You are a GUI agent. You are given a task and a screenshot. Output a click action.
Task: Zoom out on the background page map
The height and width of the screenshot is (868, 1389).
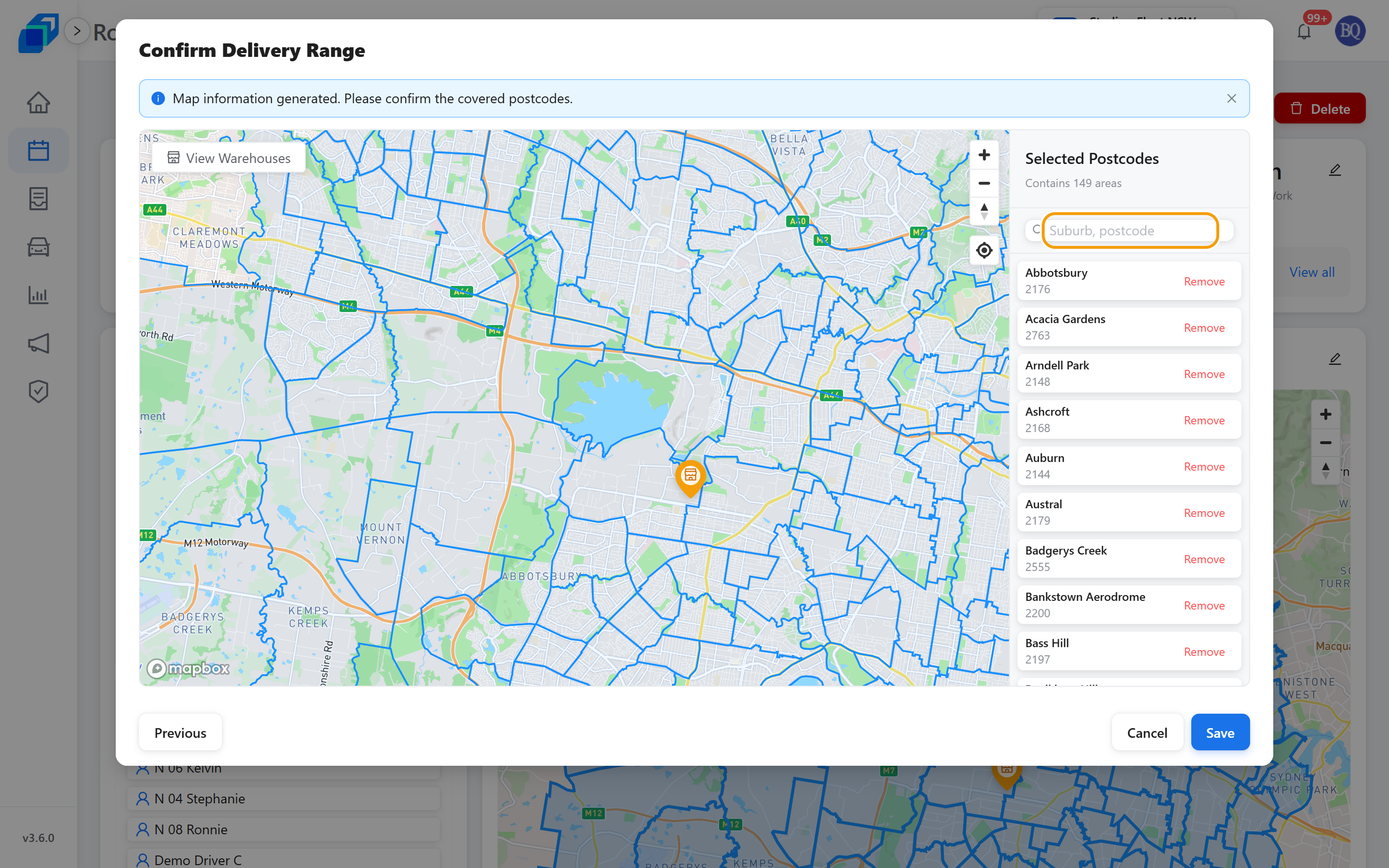click(x=1325, y=443)
